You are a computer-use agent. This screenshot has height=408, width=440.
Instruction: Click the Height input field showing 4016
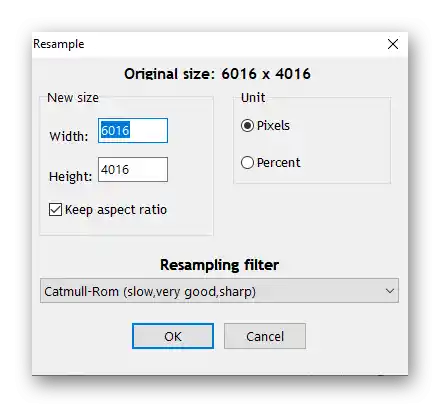pyautogui.click(x=133, y=170)
